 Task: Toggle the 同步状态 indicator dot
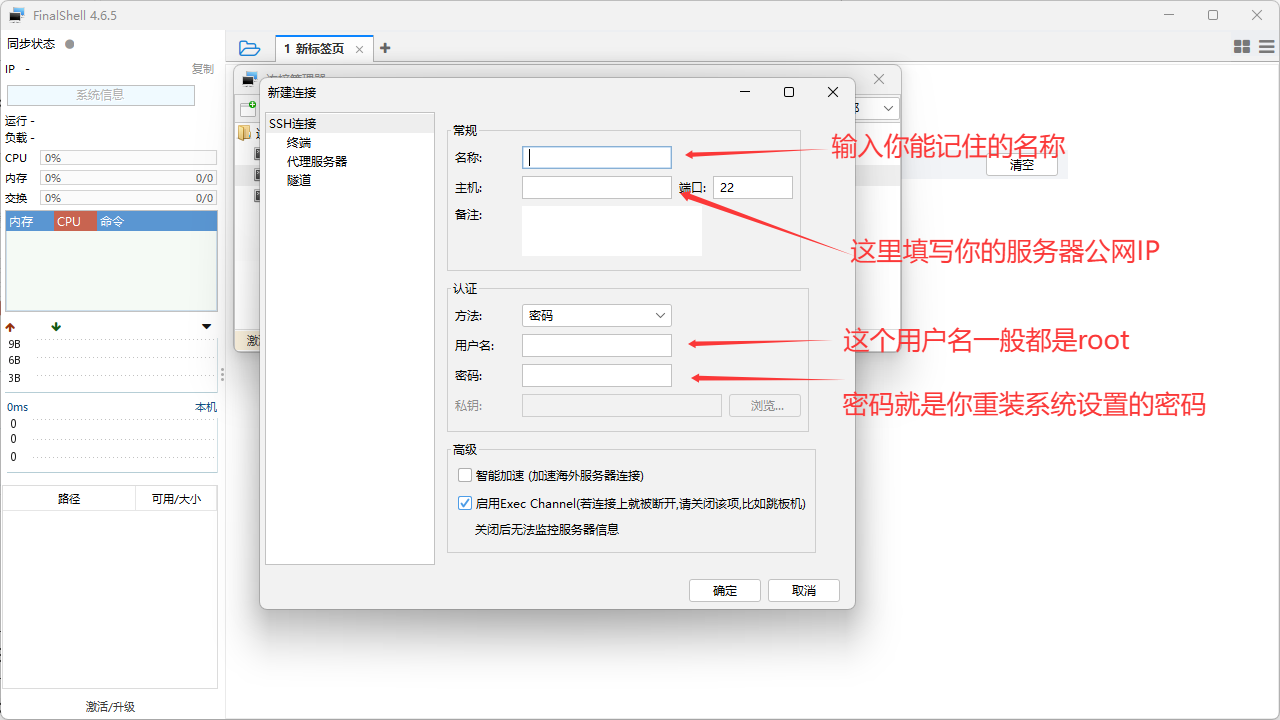[x=69, y=43]
